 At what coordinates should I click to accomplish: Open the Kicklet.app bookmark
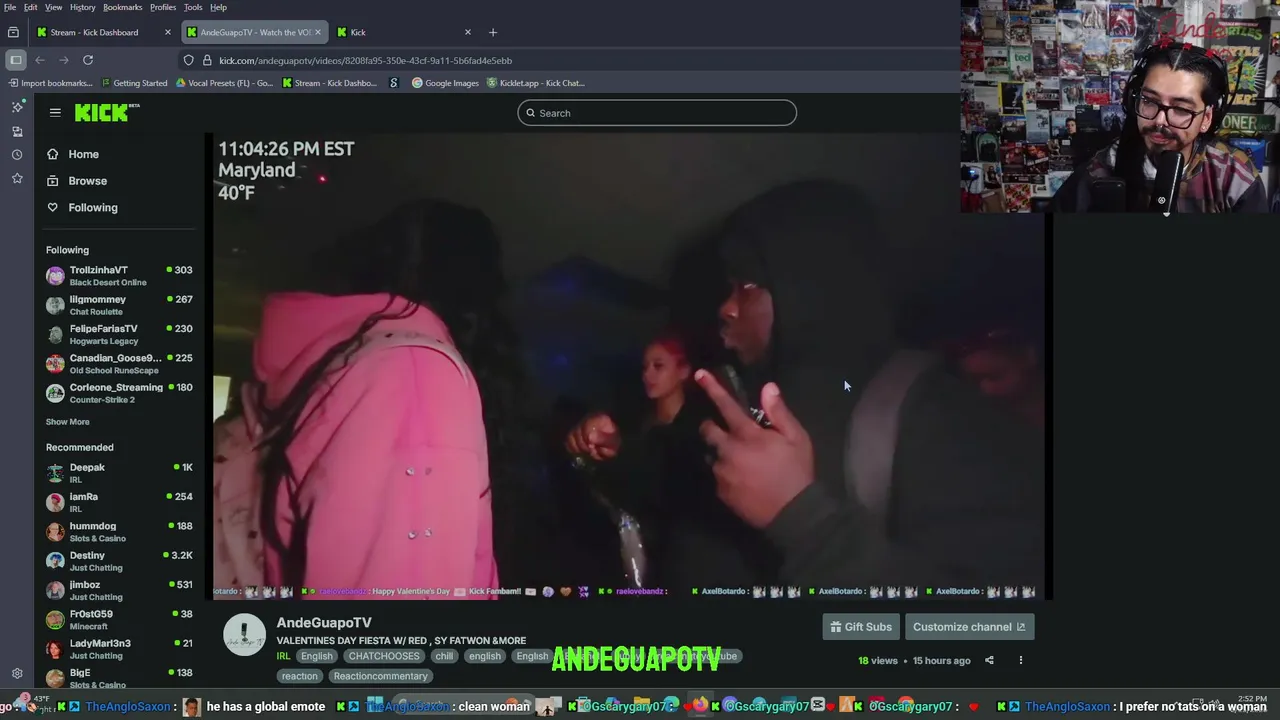535,83
